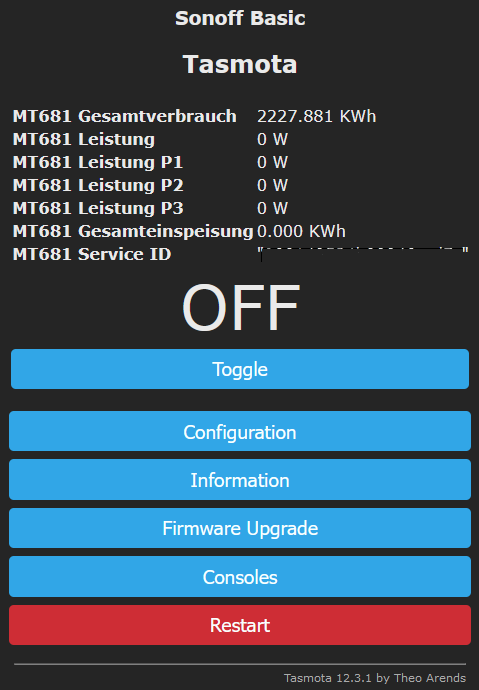Screen dimensions: 479x690
Task: Click the large OFF power state text
Action: click(x=241, y=307)
